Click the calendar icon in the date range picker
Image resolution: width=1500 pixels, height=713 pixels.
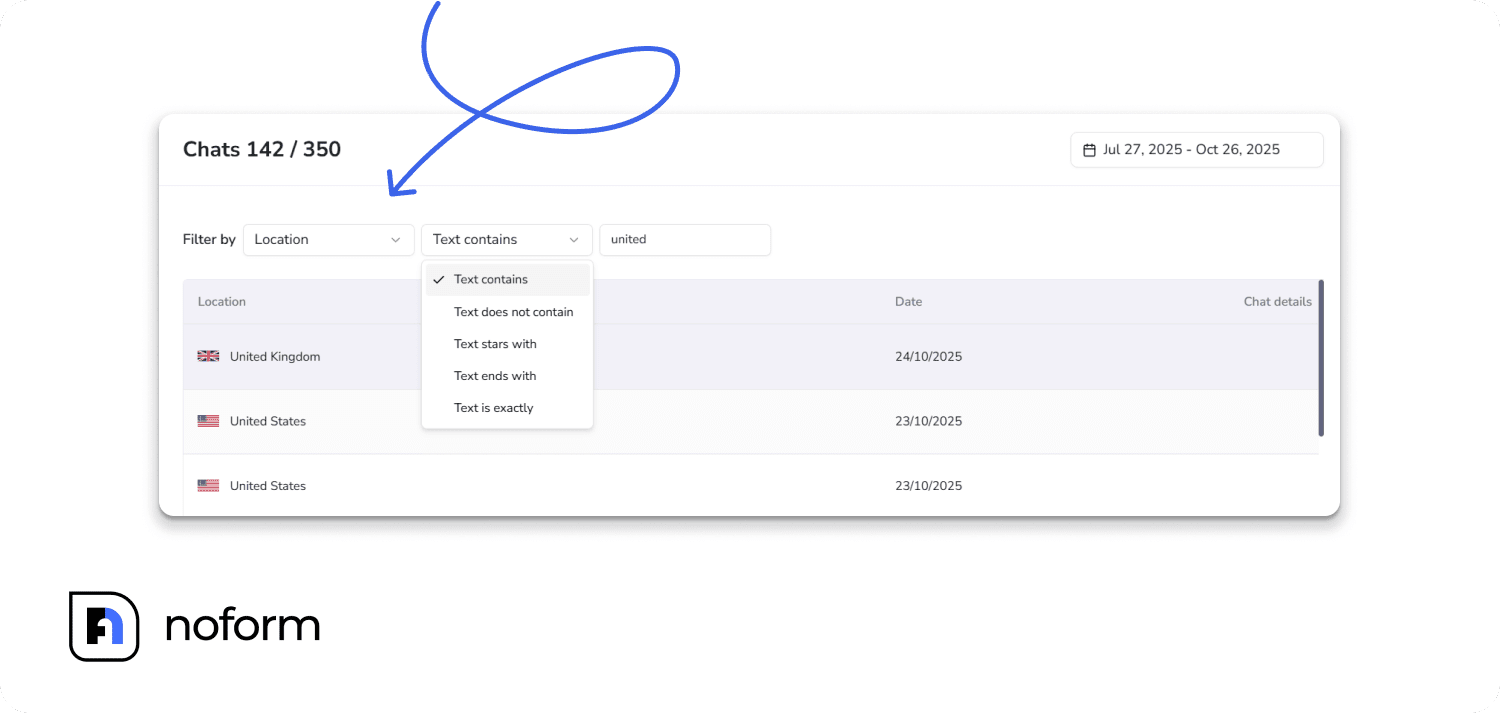(1091, 149)
